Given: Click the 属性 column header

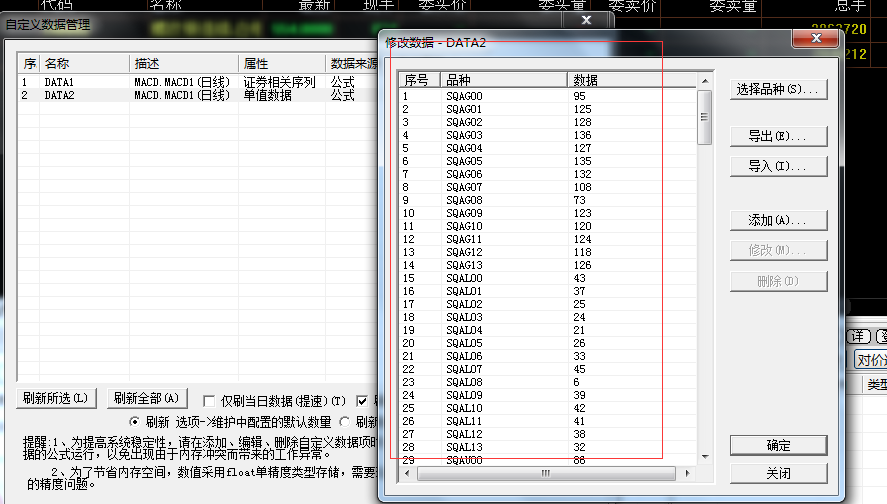Looking at the screenshot, I should [x=282, y=63].
